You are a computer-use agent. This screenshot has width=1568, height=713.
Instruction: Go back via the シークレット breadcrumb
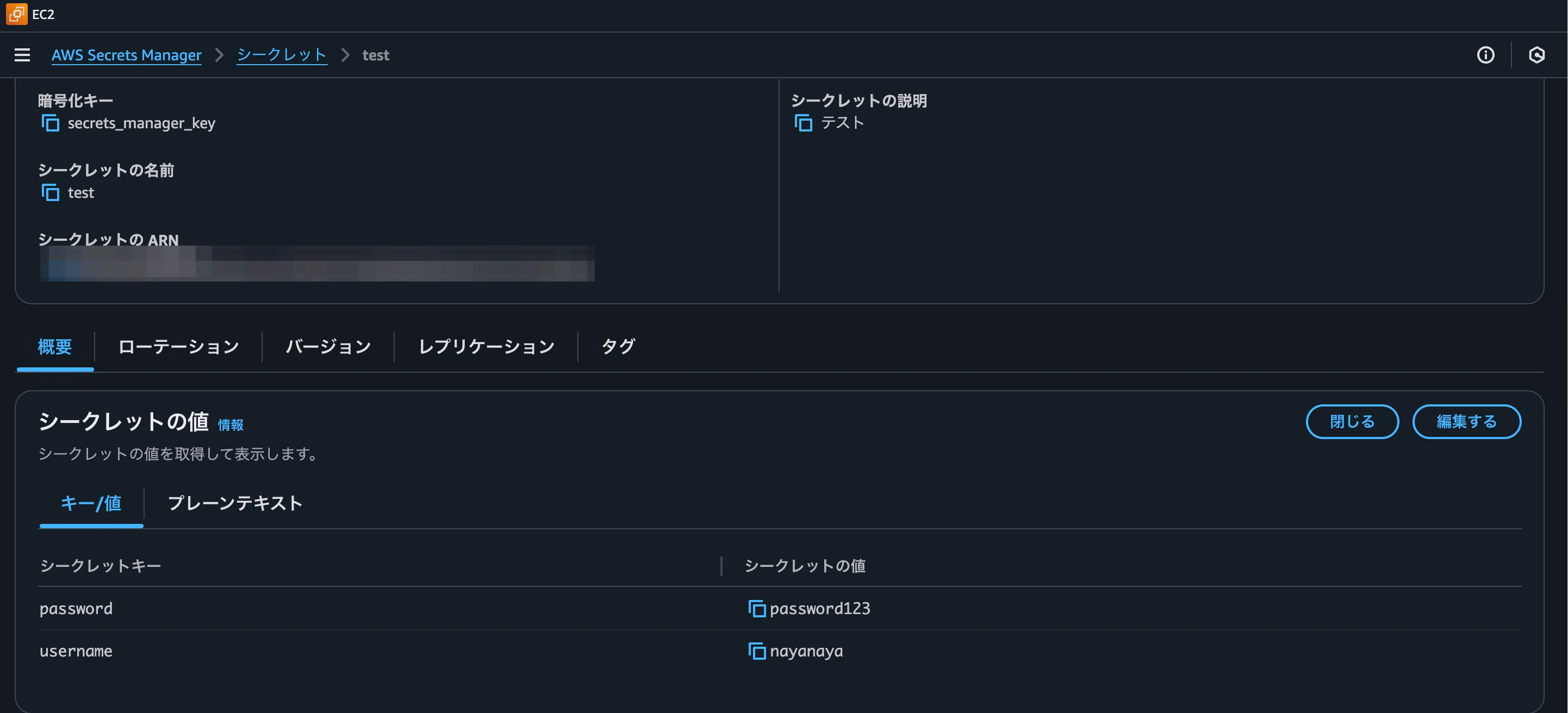pyautogui.click(x=281, y=54)
